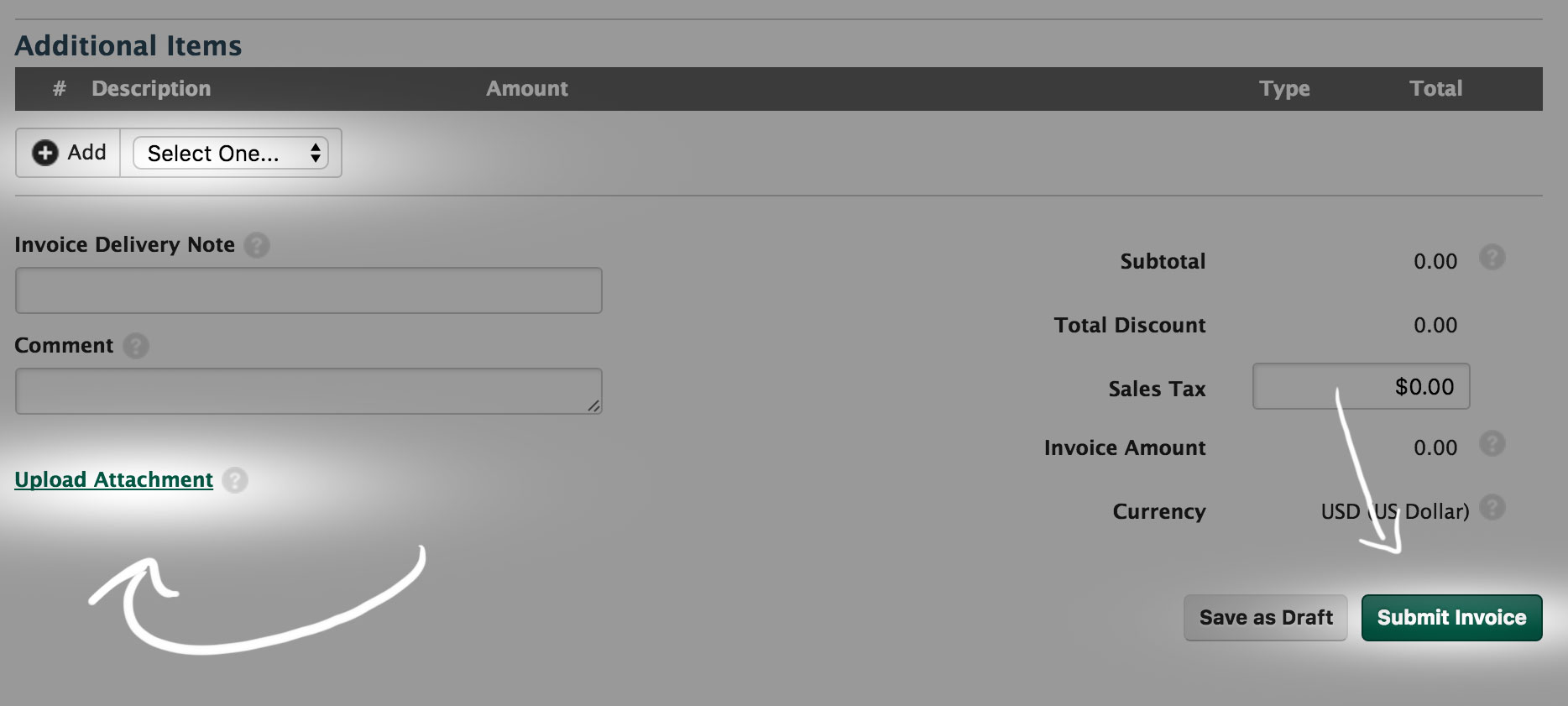This screenshot has height=706, width=1568.
Task: Click the USD (US Dollar) currency text
Action: click(1395, 512)
